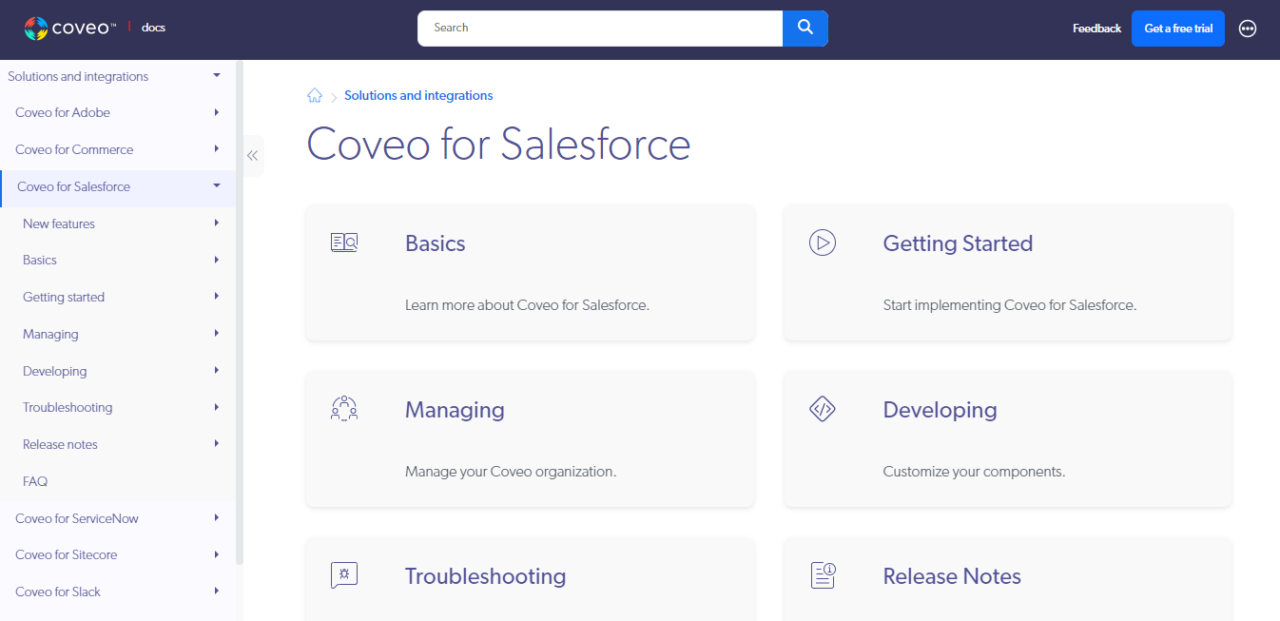The width and height of the screenshot is (1280, 621).
Task: Open the Basics card via its book icon
Action: (344, 241)
